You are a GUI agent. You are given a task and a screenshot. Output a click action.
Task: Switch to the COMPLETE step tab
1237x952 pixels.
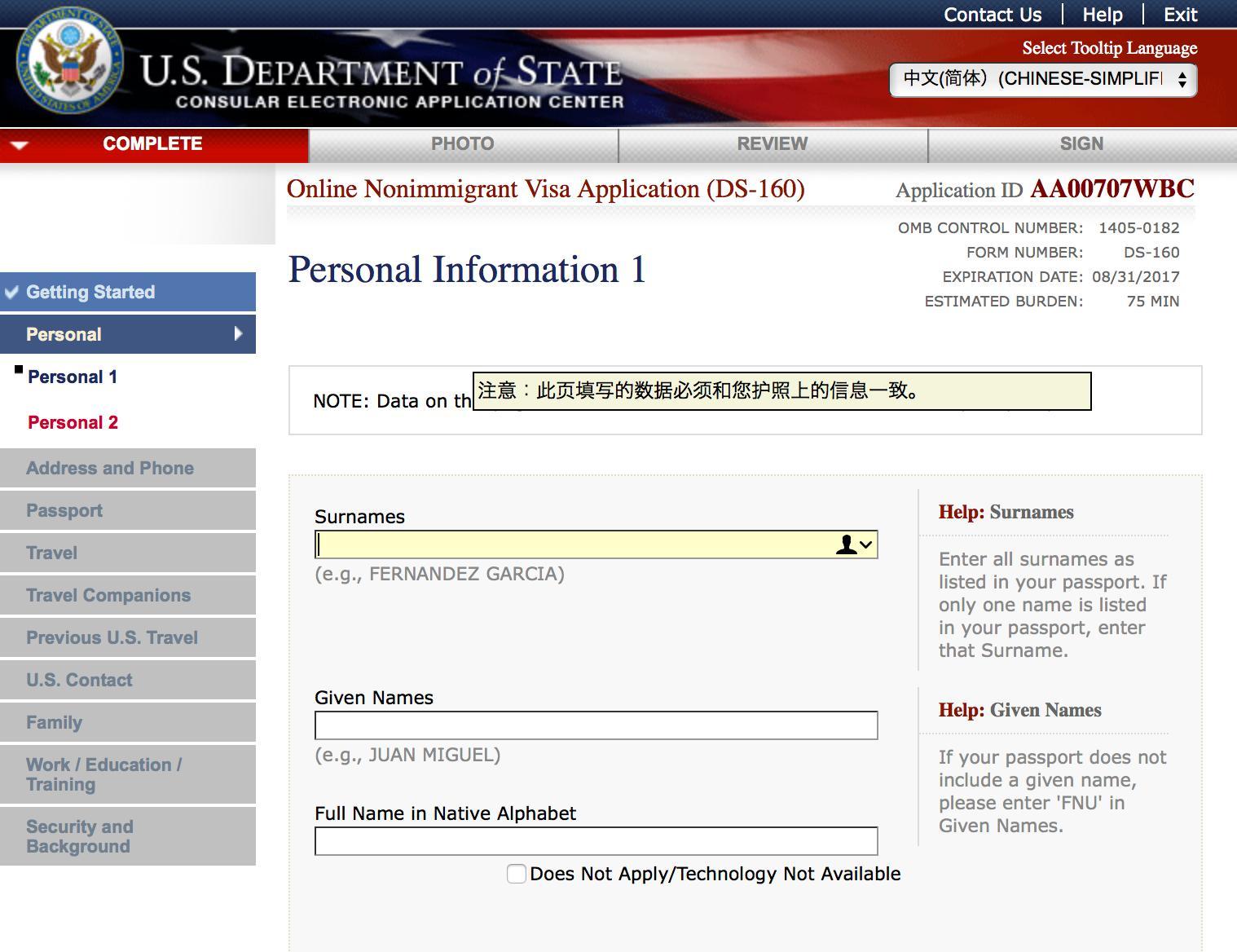(154, 144)
